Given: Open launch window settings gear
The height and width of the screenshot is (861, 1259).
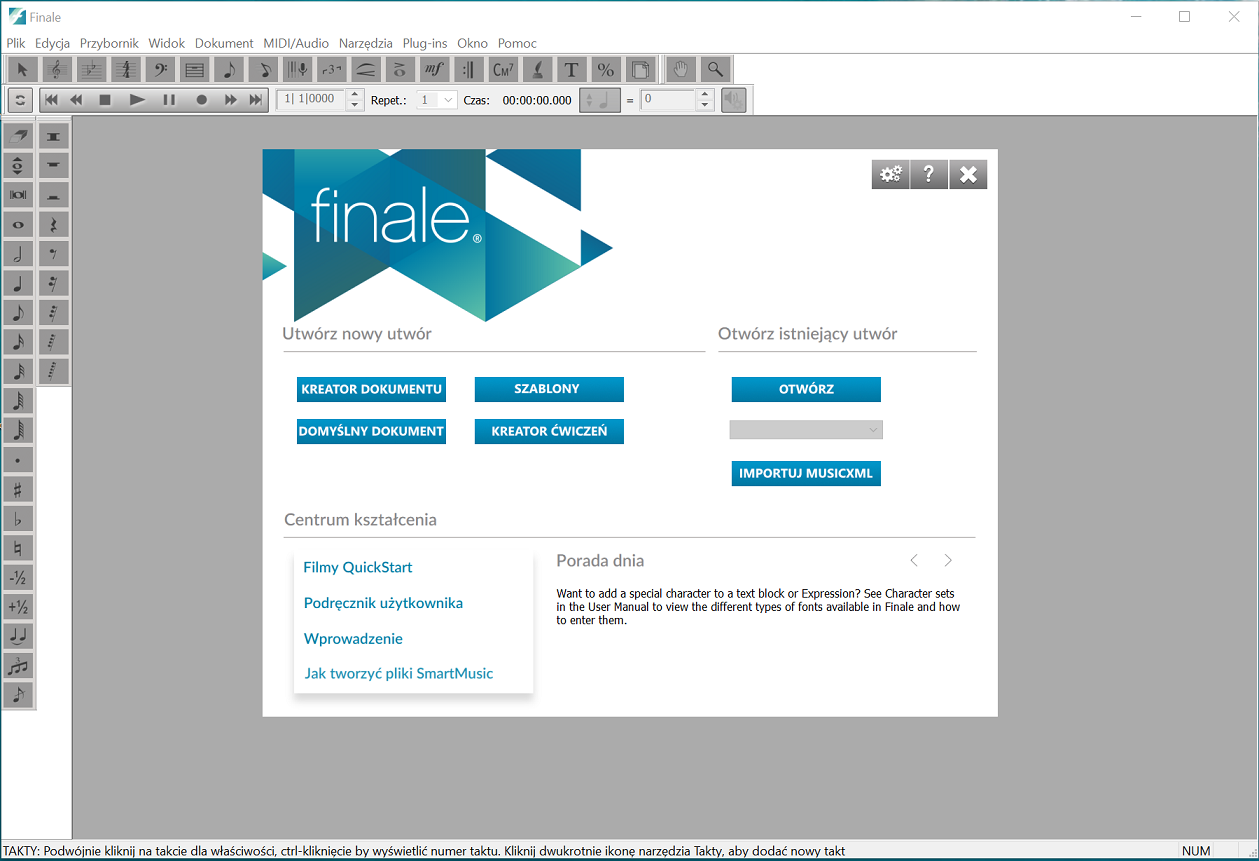Looking at the screenshot, I should pos(890,175).
